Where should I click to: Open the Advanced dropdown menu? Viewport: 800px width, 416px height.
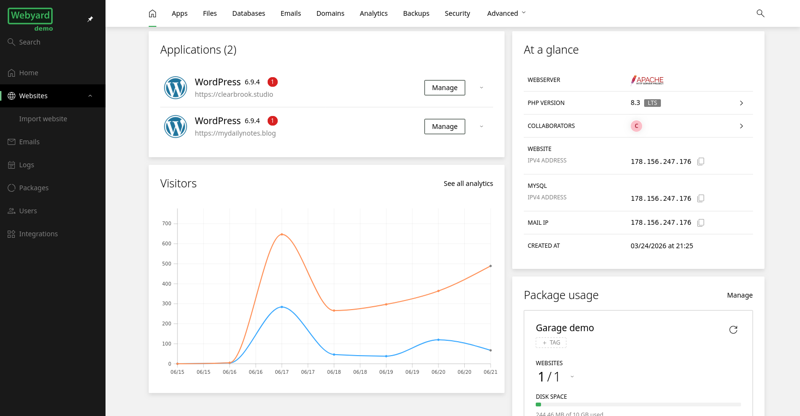click(x=506, y=13)
